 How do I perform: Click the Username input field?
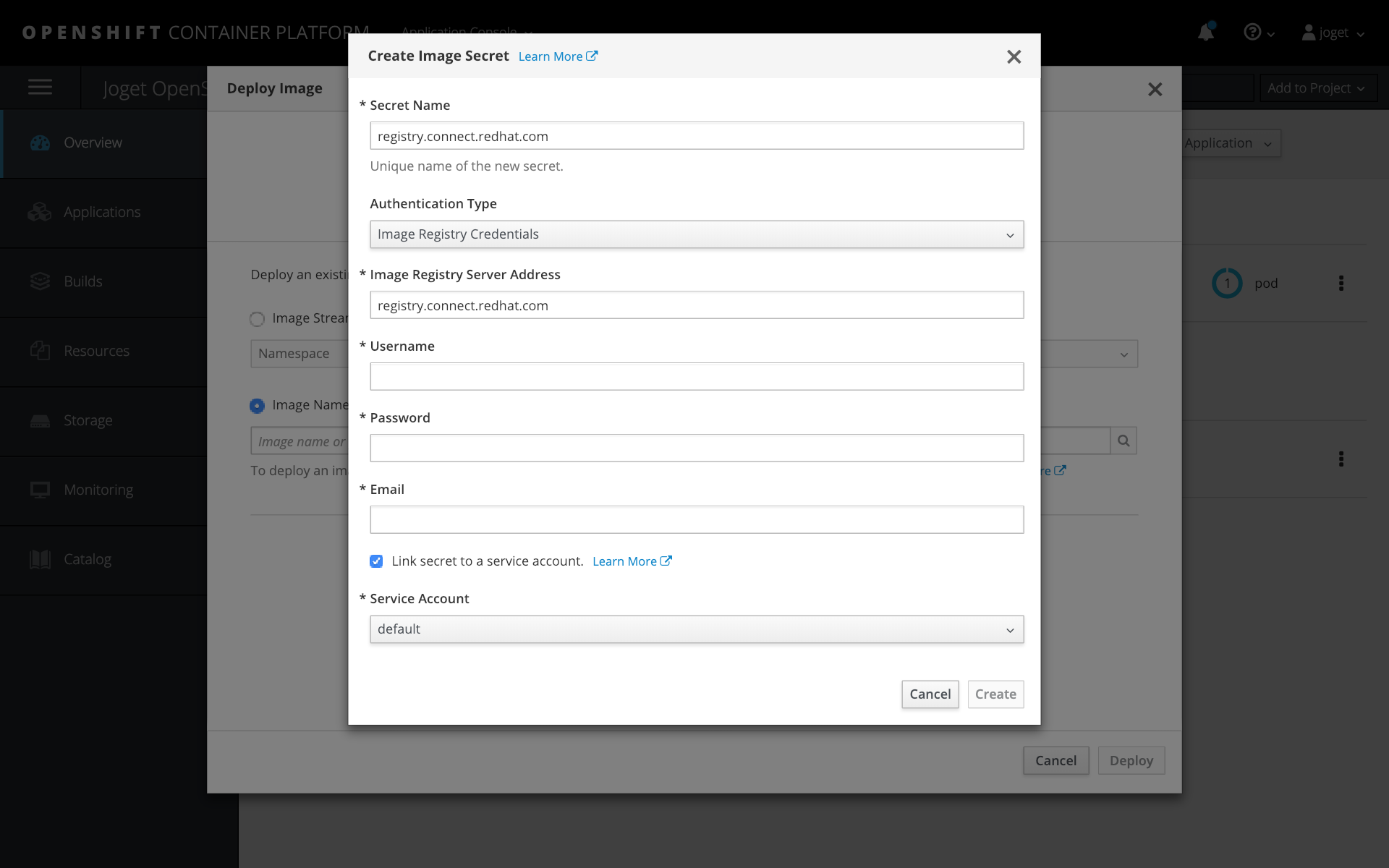[x=696, y=376]
